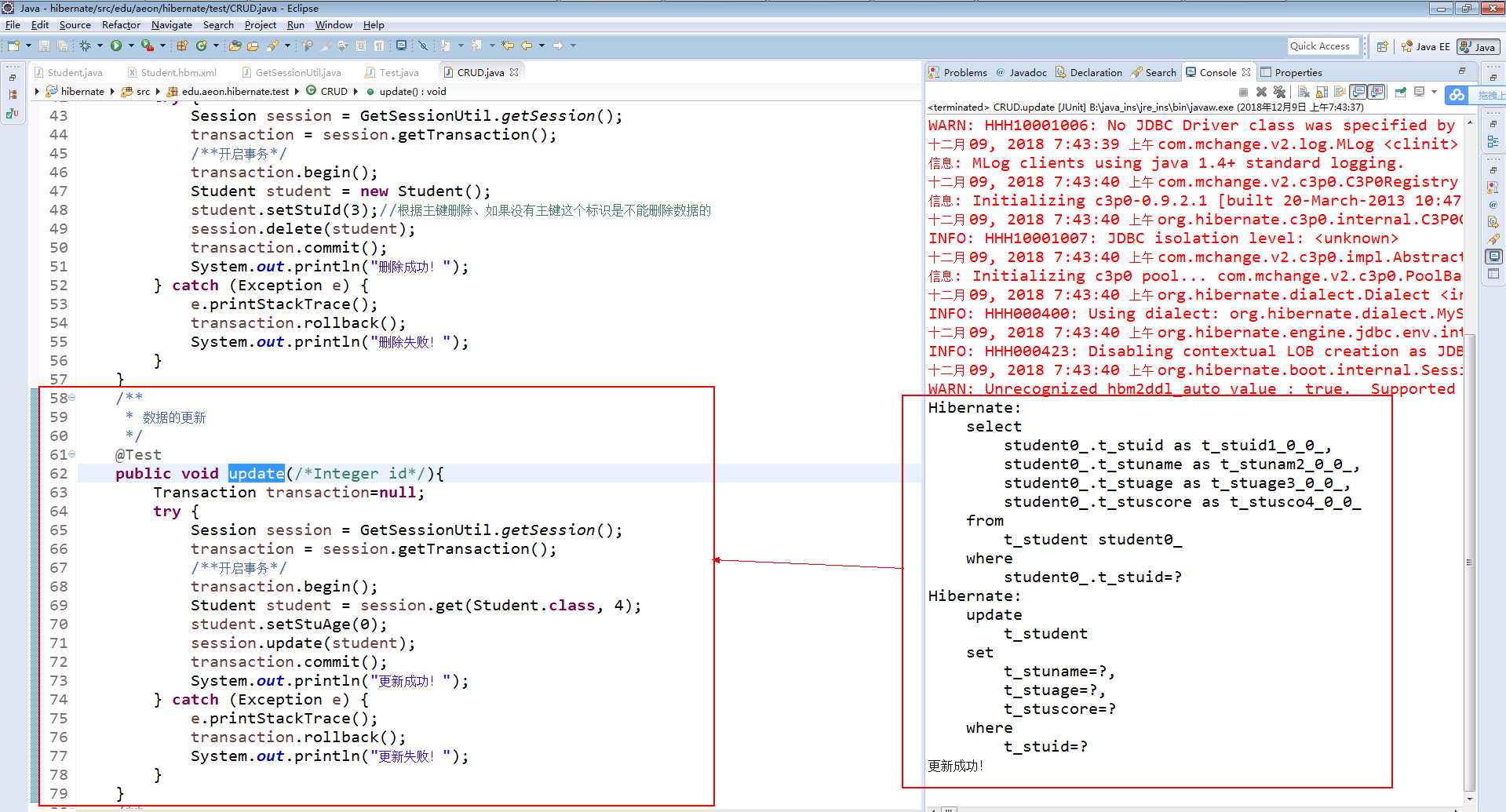Open Display Selected Console dropdown arrow
The width and height of the screenshot is (1506, 812).
(x=1434, y=92)
